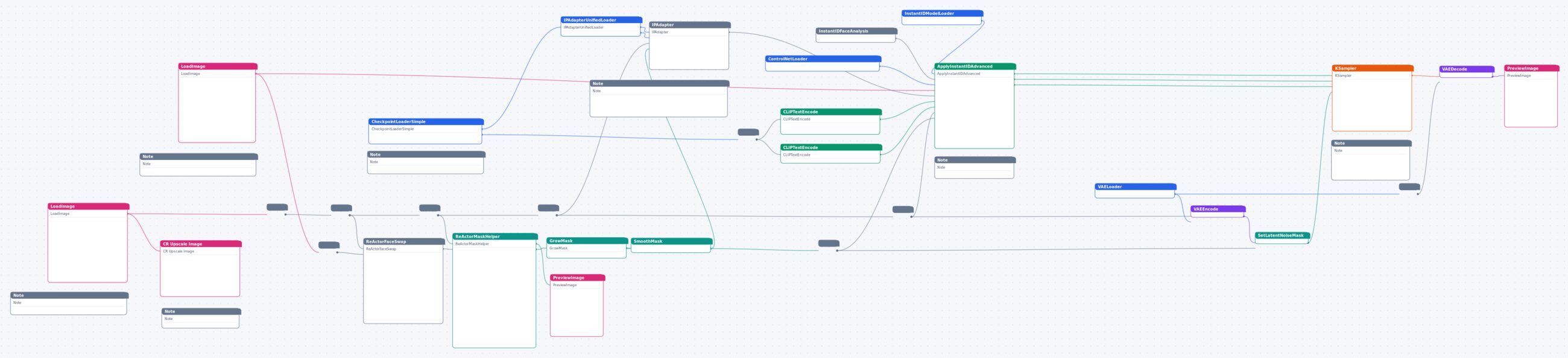Image resolution: width=1568 pixels, height=358 pixels.
Task: Select the PreviewImage node beside VAEDecode
Action: point(1531,96)
